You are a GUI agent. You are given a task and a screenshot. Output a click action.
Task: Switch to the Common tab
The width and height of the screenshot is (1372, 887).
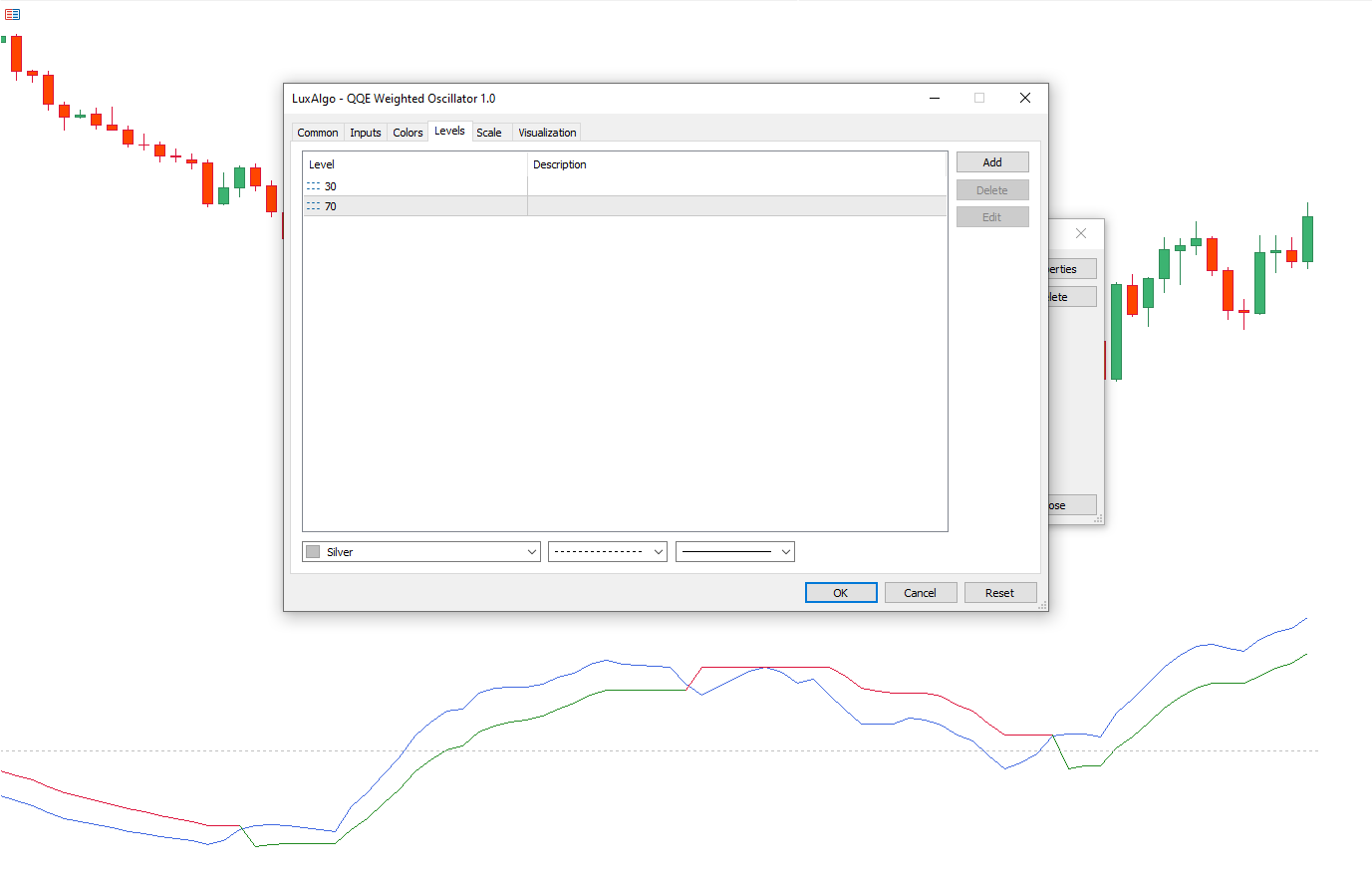[x=317, y=133]
